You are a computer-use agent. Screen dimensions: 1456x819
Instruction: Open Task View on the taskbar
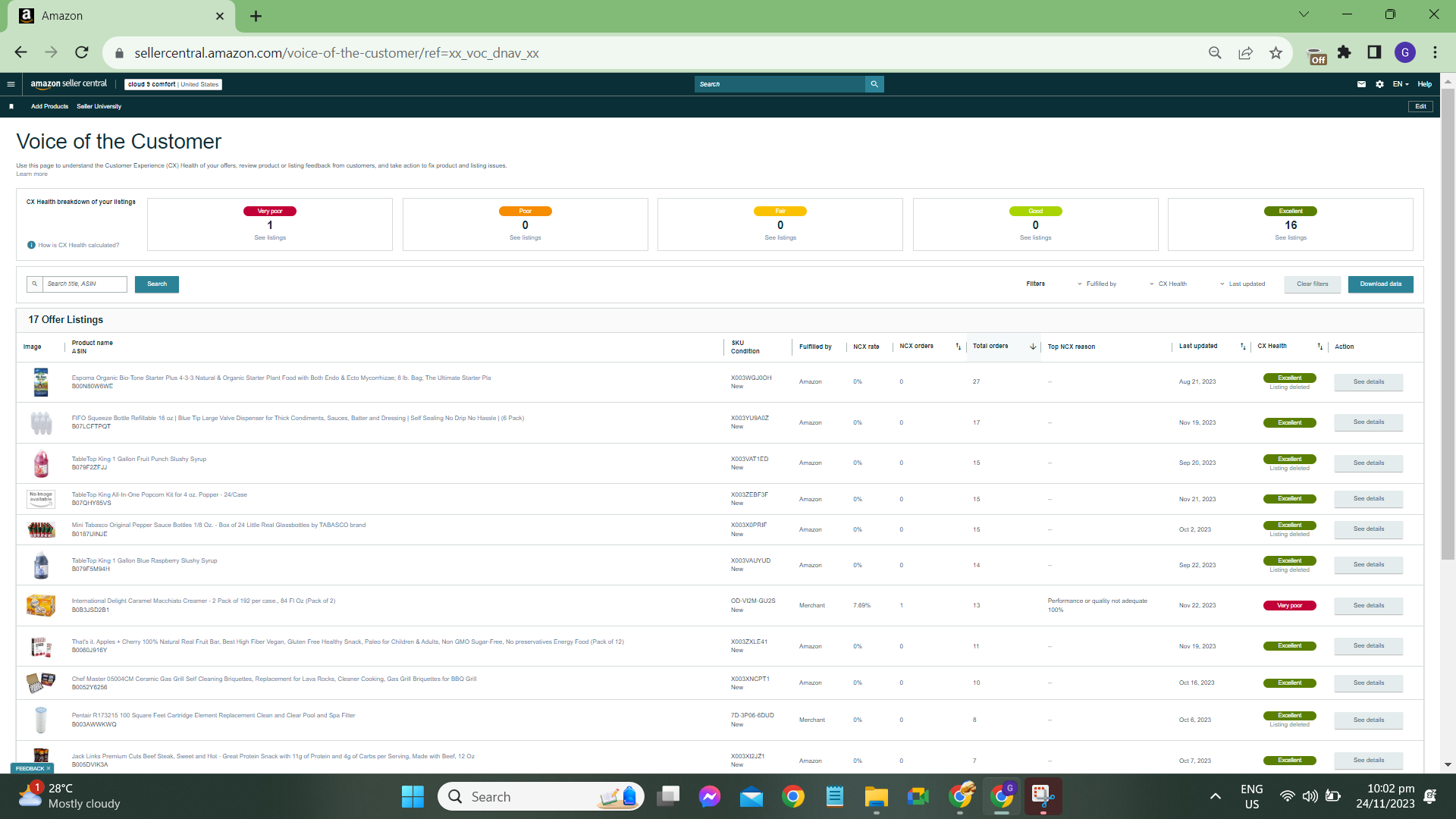pyautogui.click(x=668, y=797)
